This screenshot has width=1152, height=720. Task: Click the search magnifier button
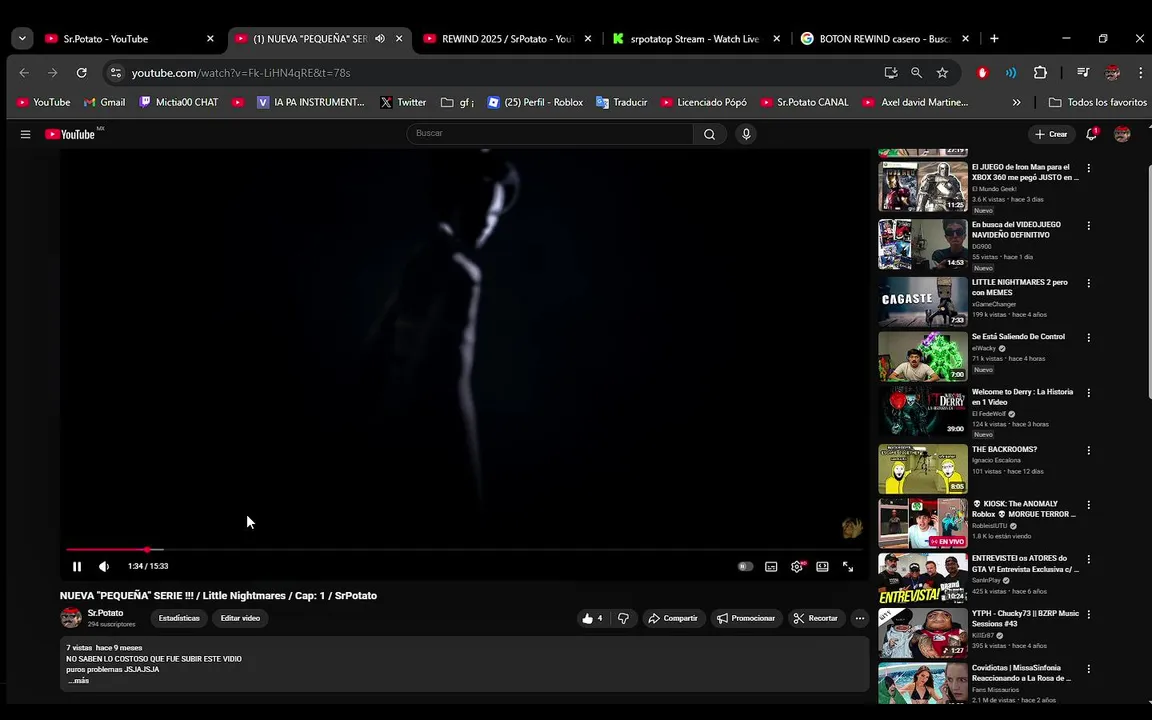pos(710,134)
